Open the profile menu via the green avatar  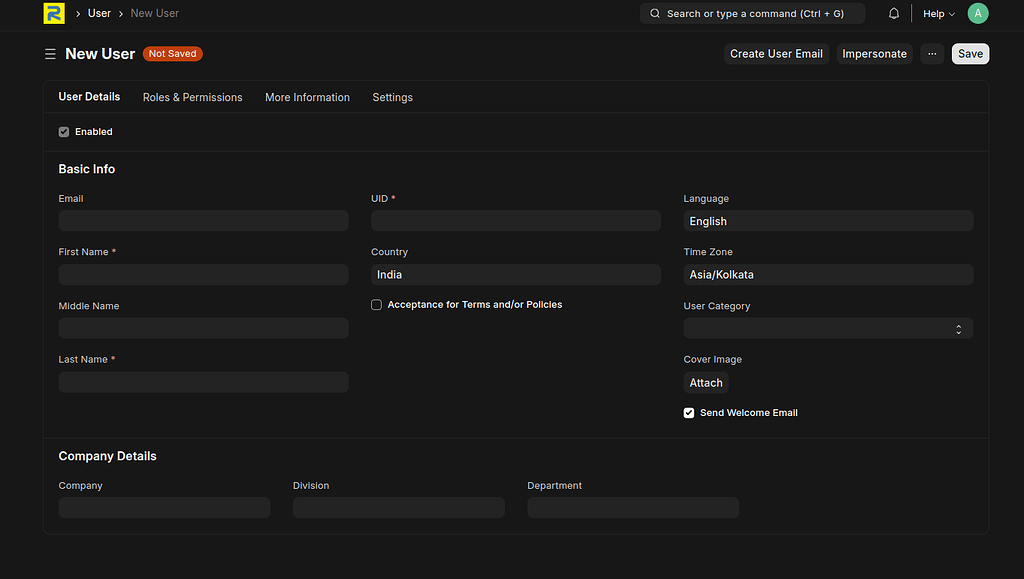[977, 13]
